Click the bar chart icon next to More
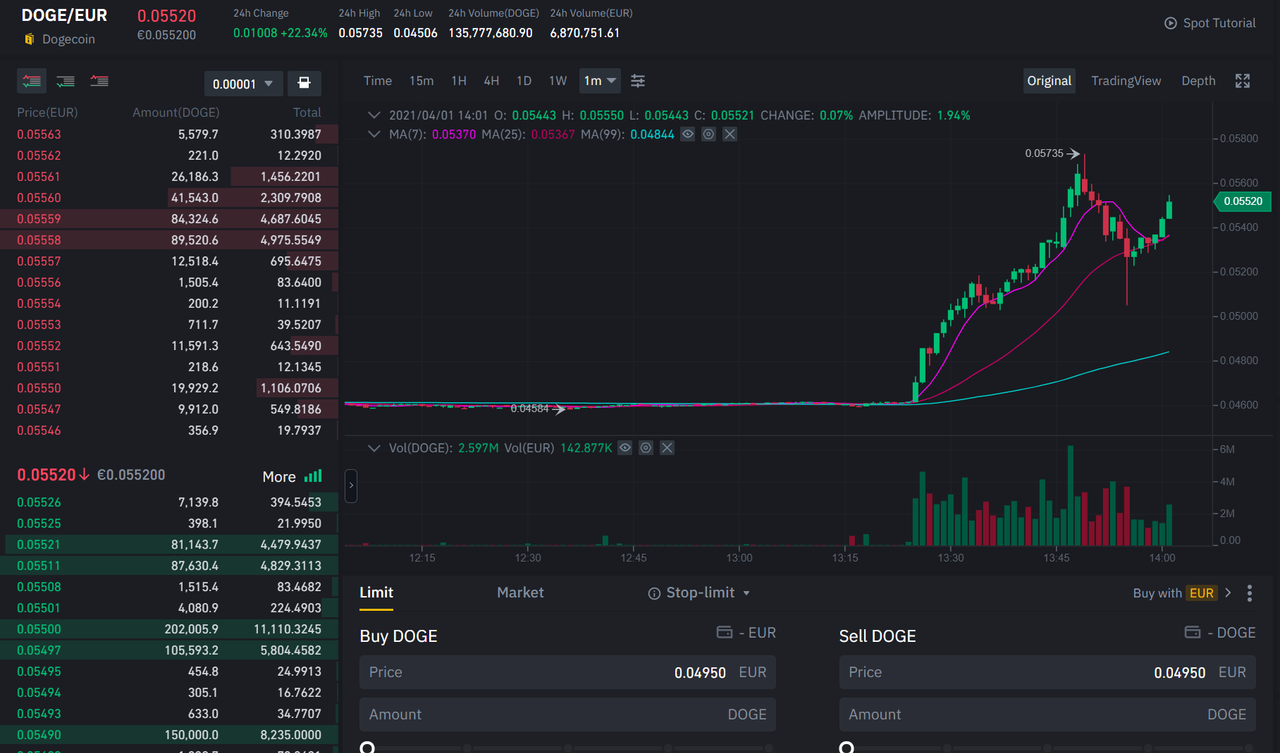Image resolution: width=1280 pixels, height=753 pixels. click(x=313, y=476)
